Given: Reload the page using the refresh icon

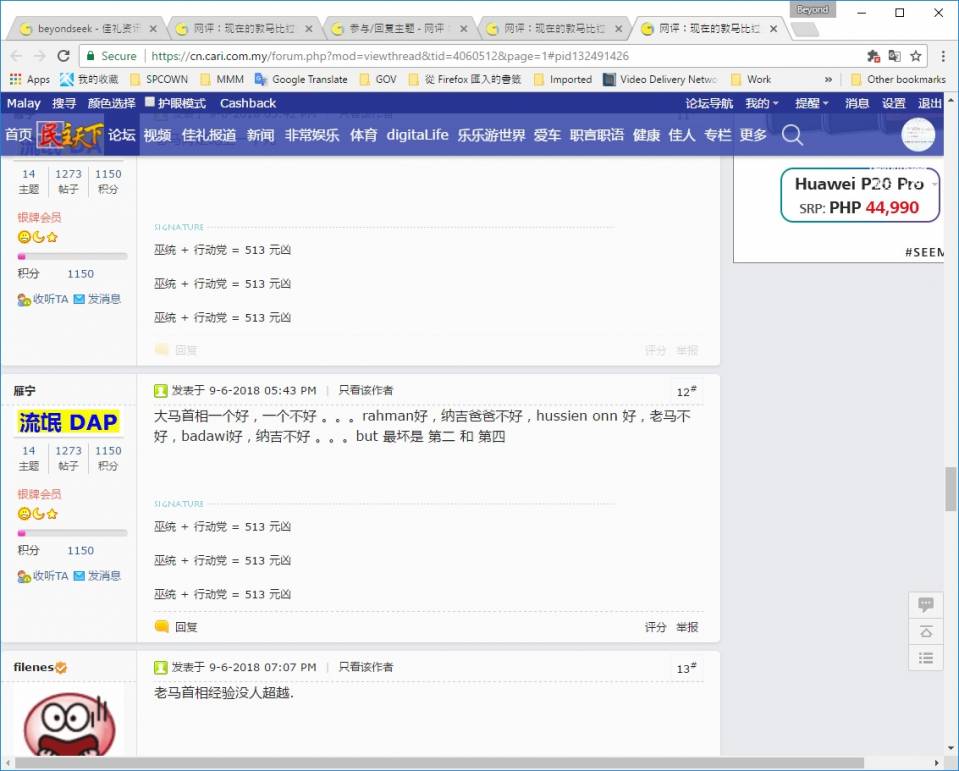Looking at the screenshot, I should [64, 56].
